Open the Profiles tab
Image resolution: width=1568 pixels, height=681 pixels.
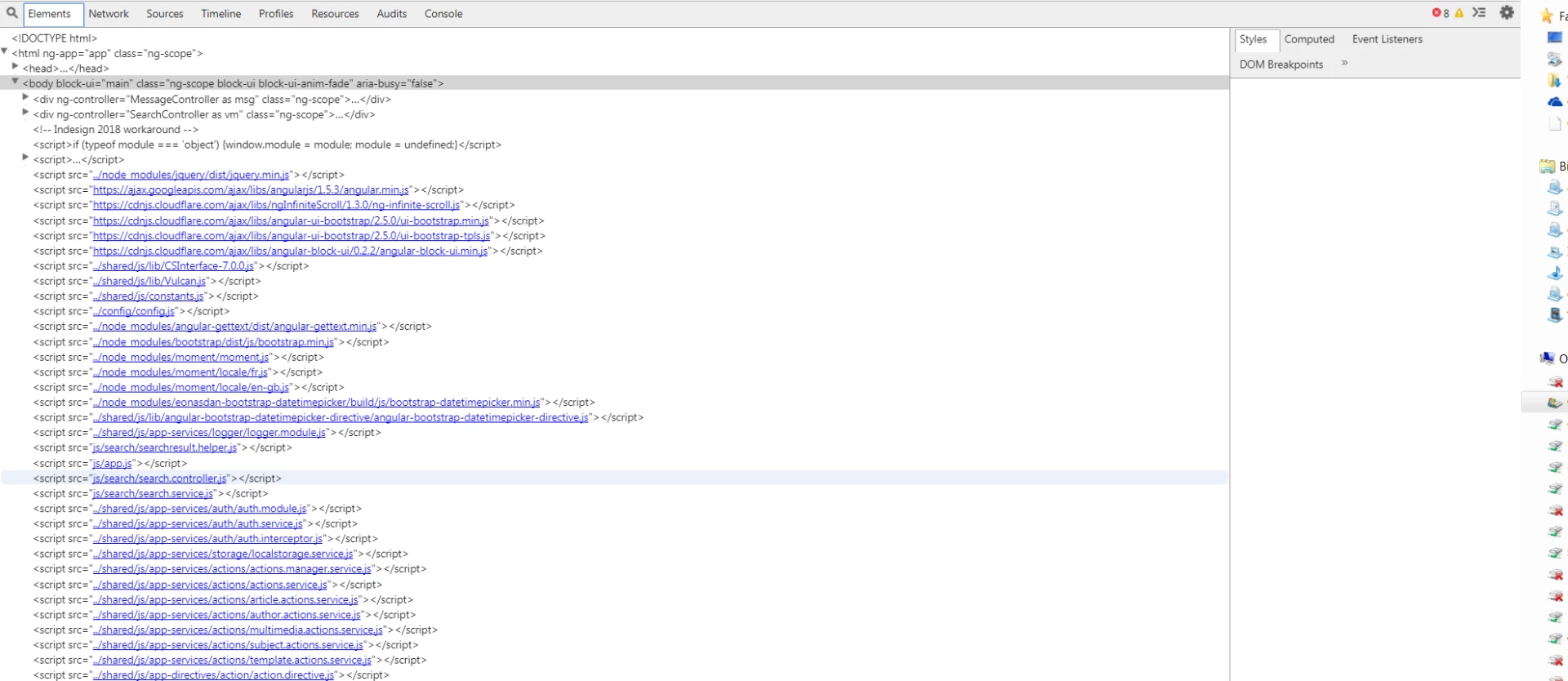[276, 14]
